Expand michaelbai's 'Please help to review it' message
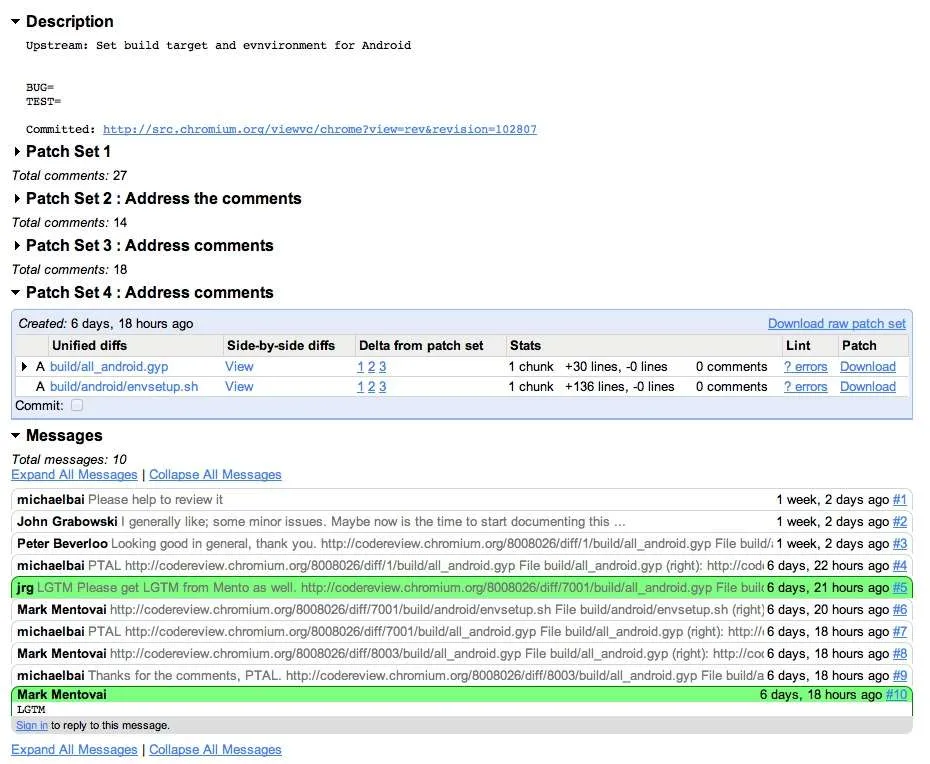930x764 pixels. 461,499
